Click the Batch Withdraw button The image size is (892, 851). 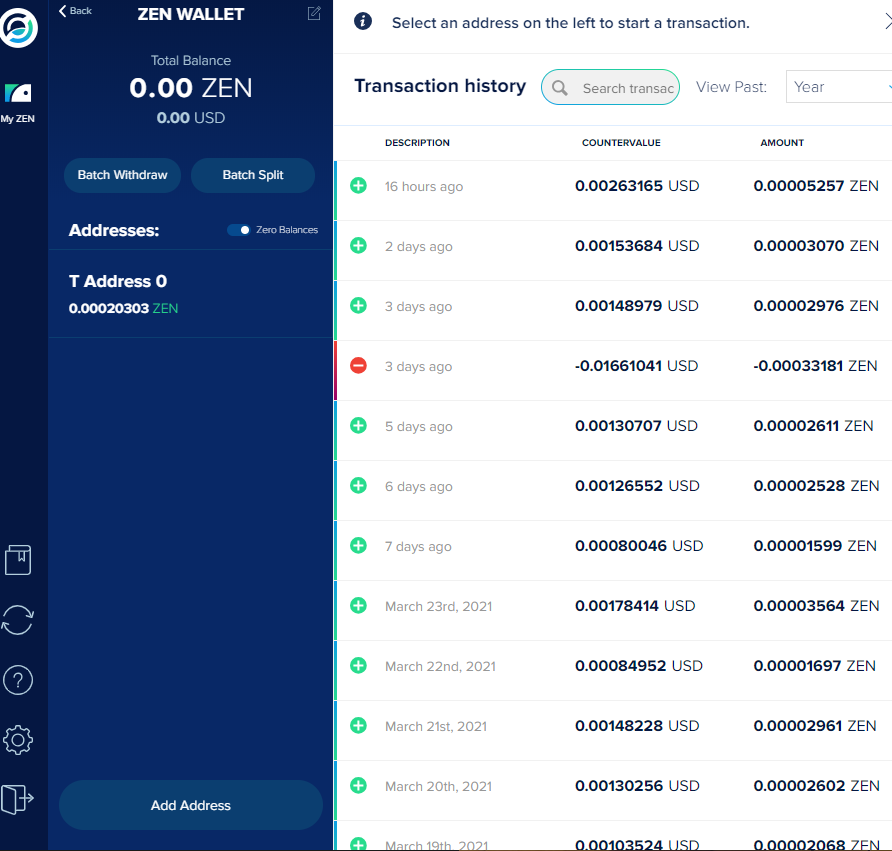122,175
